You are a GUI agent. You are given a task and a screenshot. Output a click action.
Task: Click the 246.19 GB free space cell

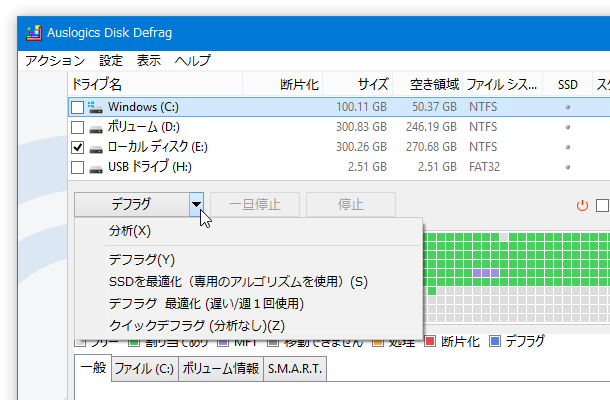pyautogui.click(x=431, y=127)
